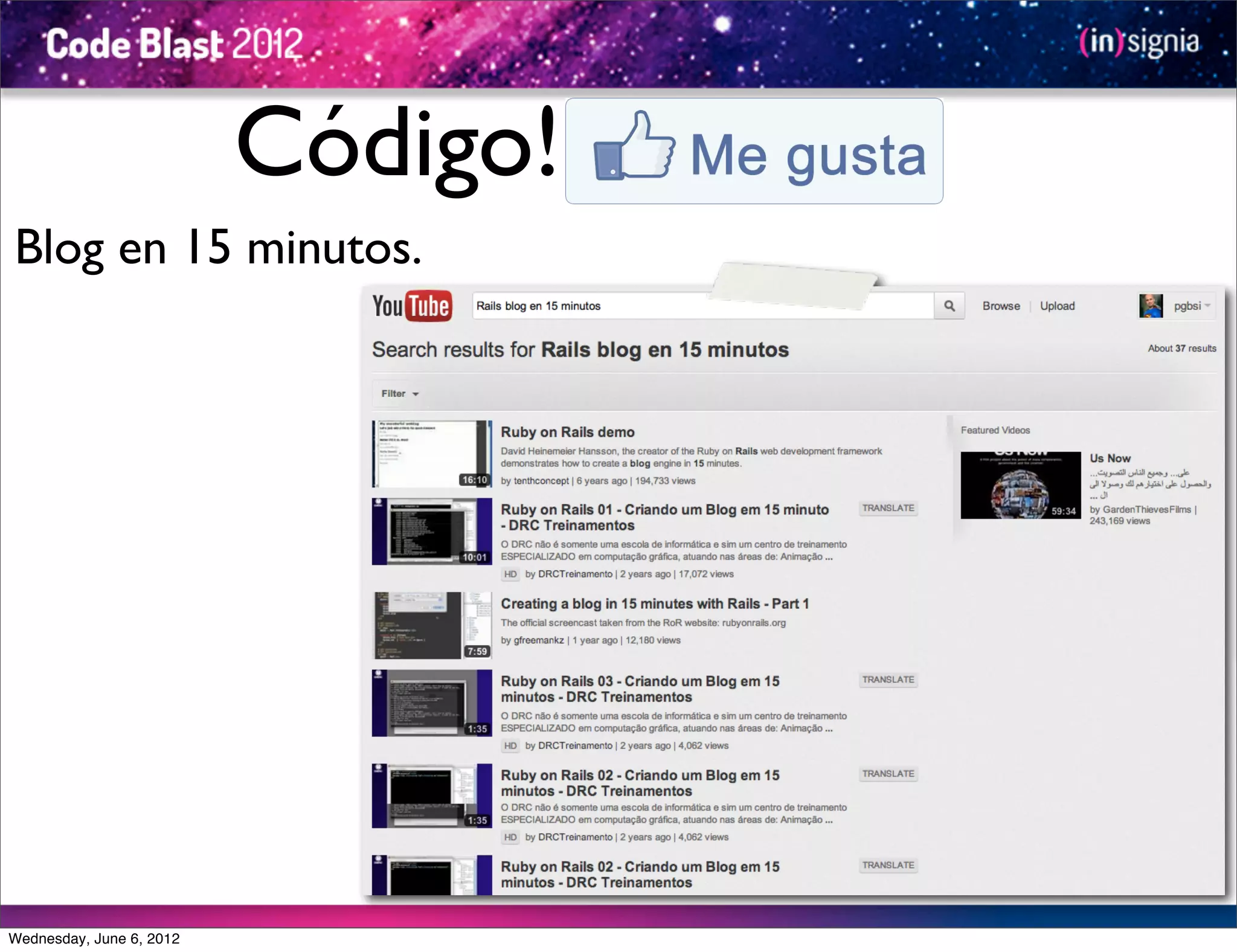Viewport: 1237px width, 952px height.
Task: Open the 10:01 video thumbnail
Action: coord(432,532)
